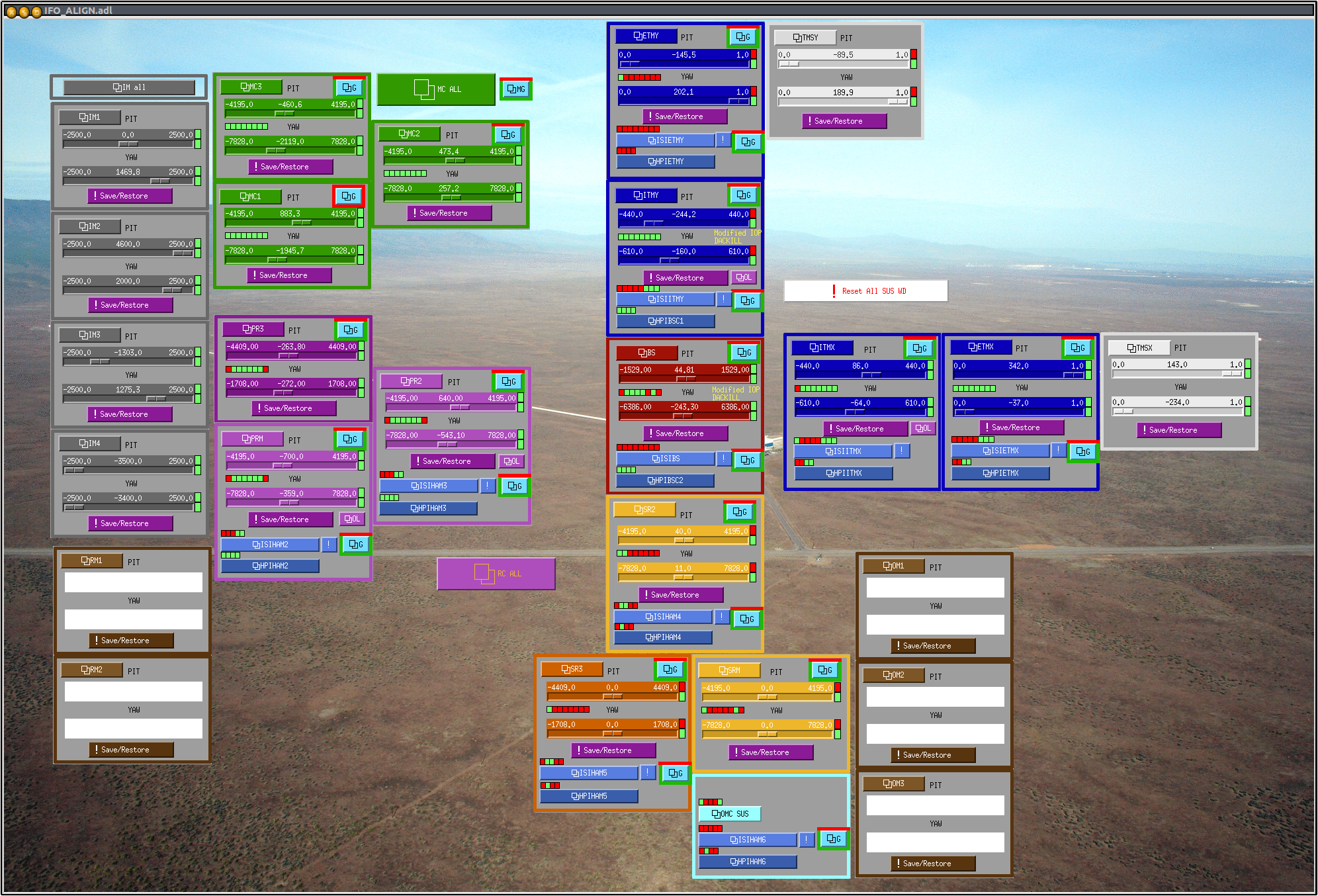
Task: Open the HPIHAM6 display
Action: point(748,862)
